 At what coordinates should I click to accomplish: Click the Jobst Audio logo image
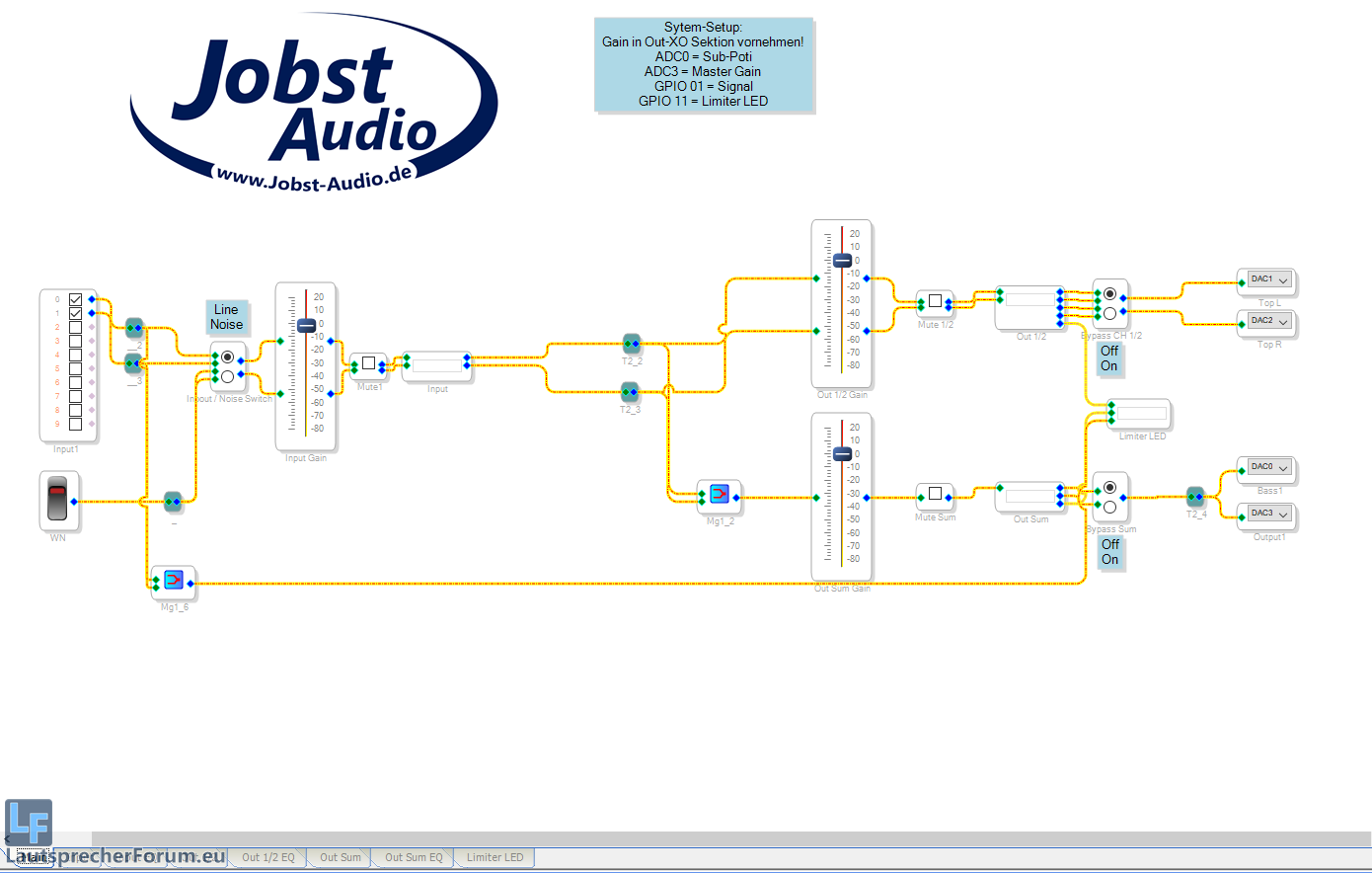314,104
